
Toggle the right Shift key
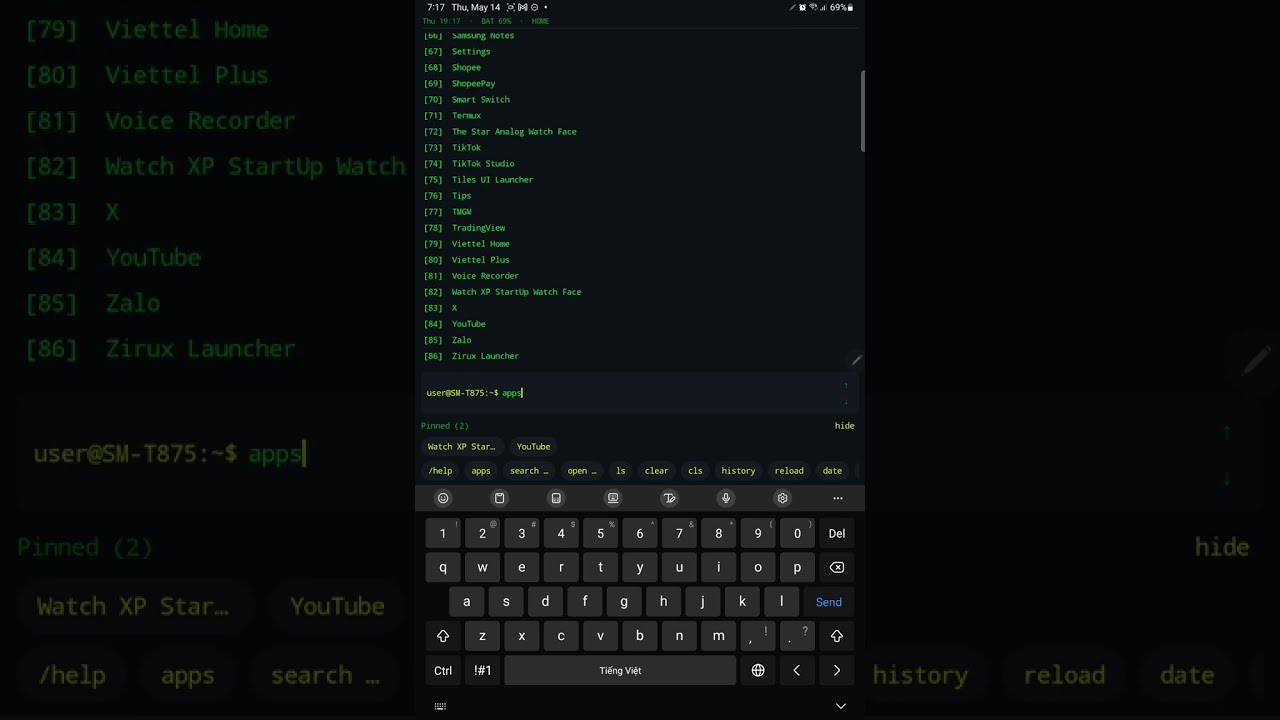837,636
